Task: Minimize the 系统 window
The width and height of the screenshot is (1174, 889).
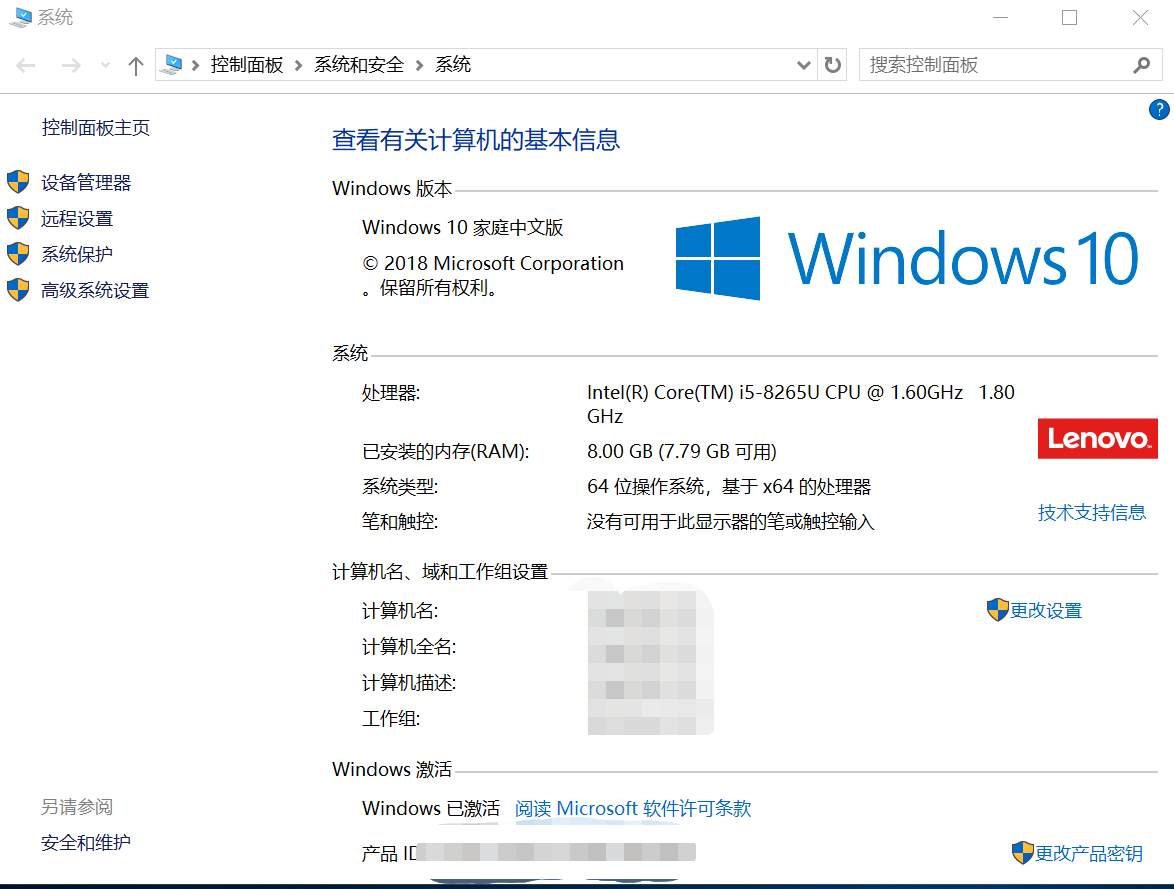Action: click(1000, 17)
